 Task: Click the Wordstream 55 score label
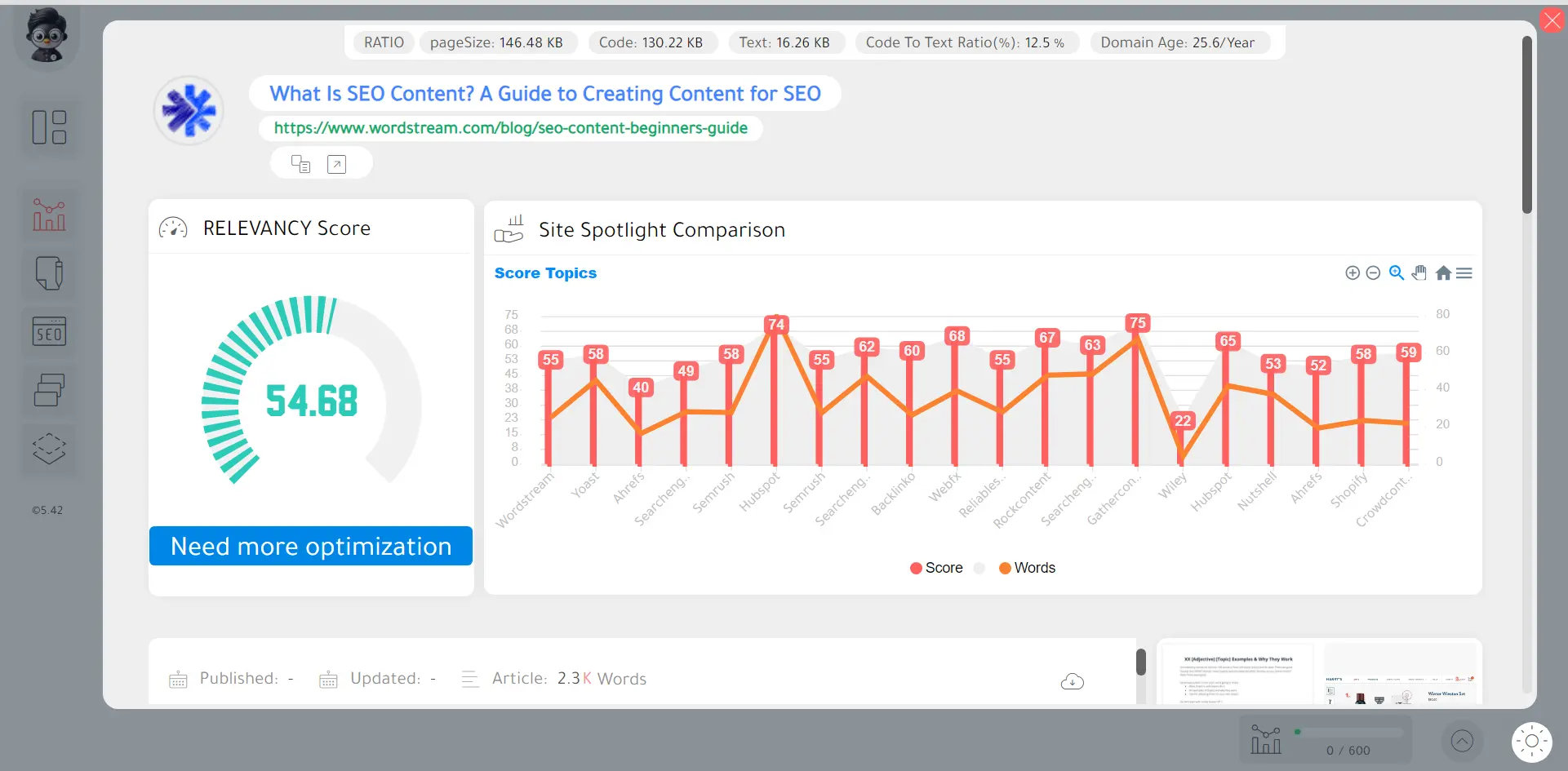coord(551,359)
